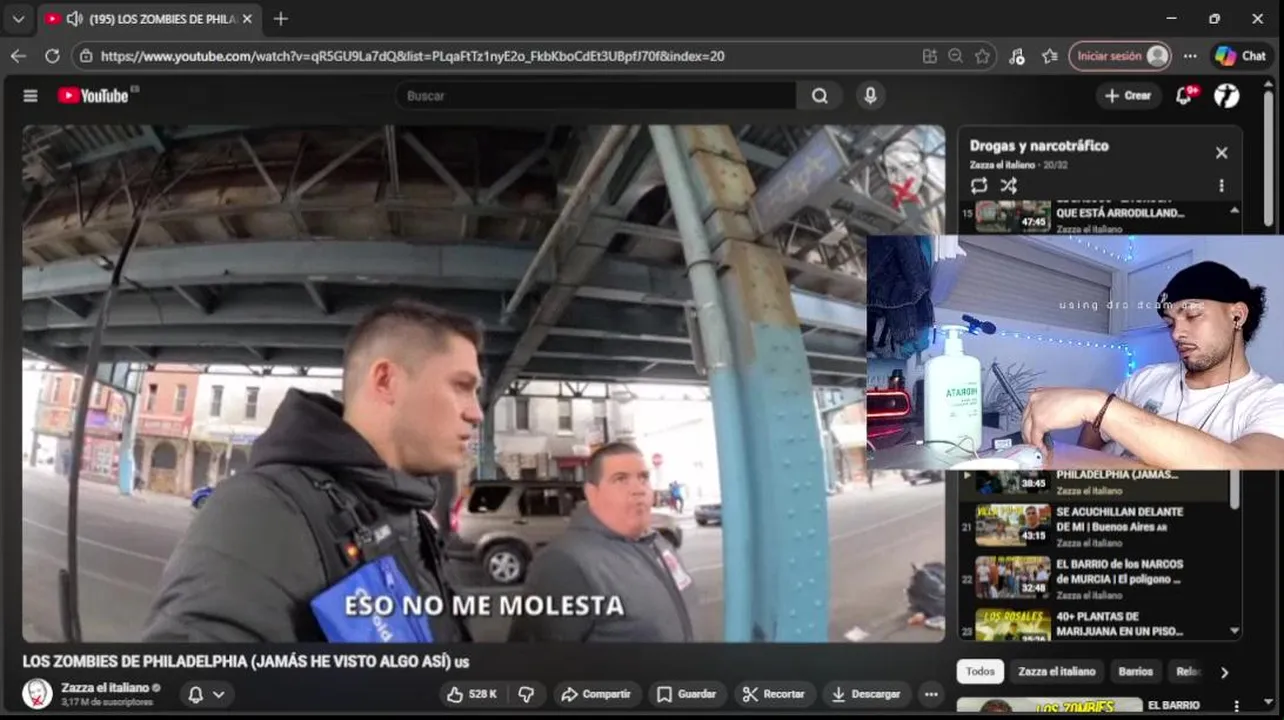Show more filter chips with right arrow
This screenshot has width=1284, height=720.
[1224, 672]
